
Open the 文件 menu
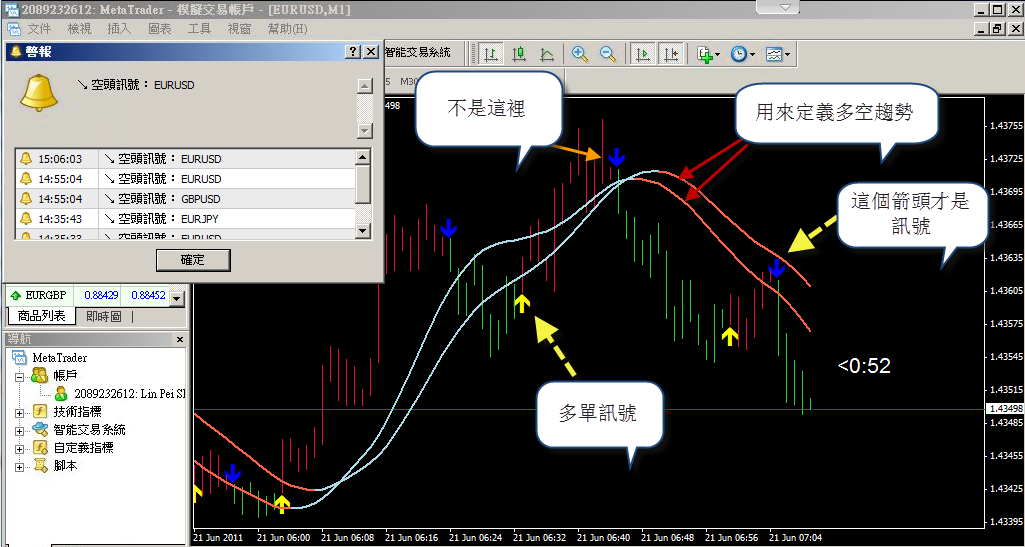(39, 29)
